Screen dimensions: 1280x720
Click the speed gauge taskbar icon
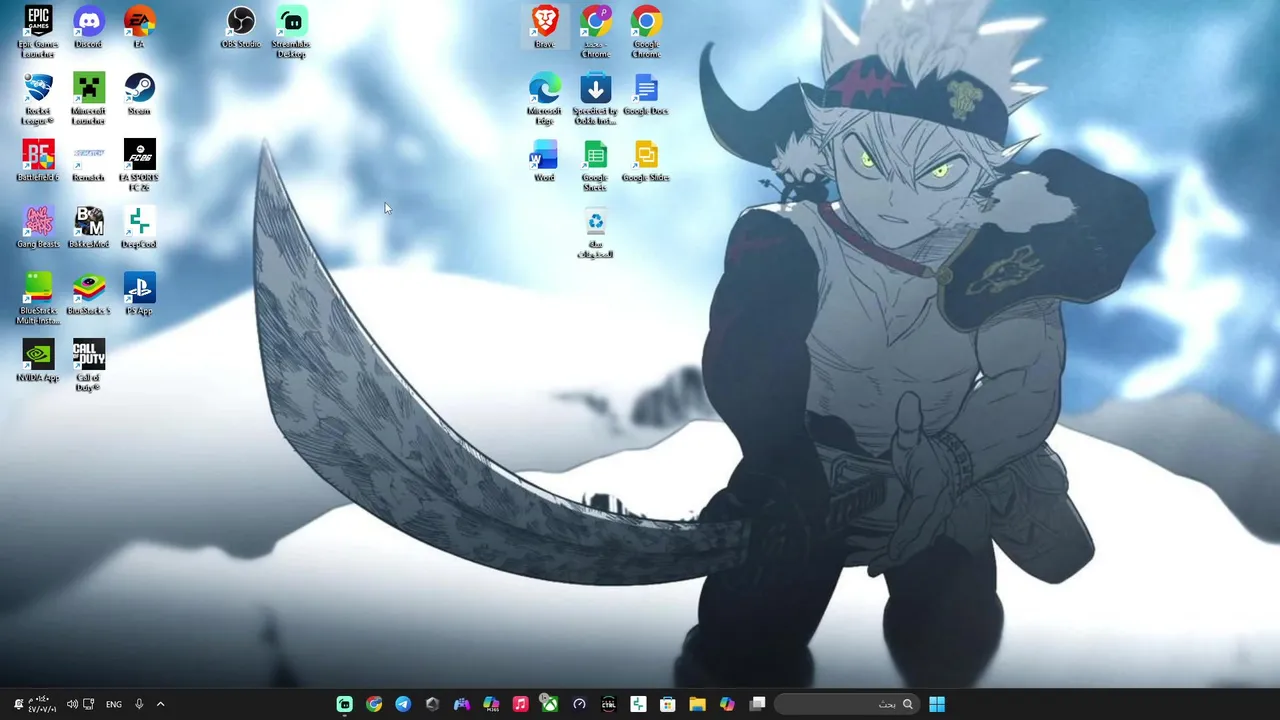point(579,704)
